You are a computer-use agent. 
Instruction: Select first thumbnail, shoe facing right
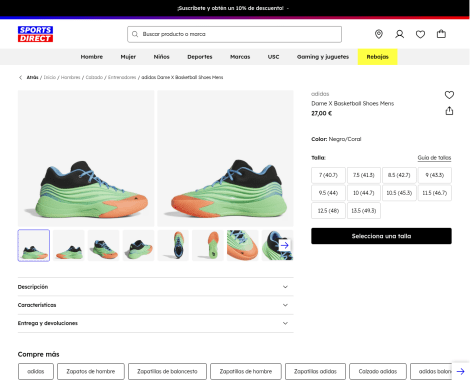(x=34, y=245)
